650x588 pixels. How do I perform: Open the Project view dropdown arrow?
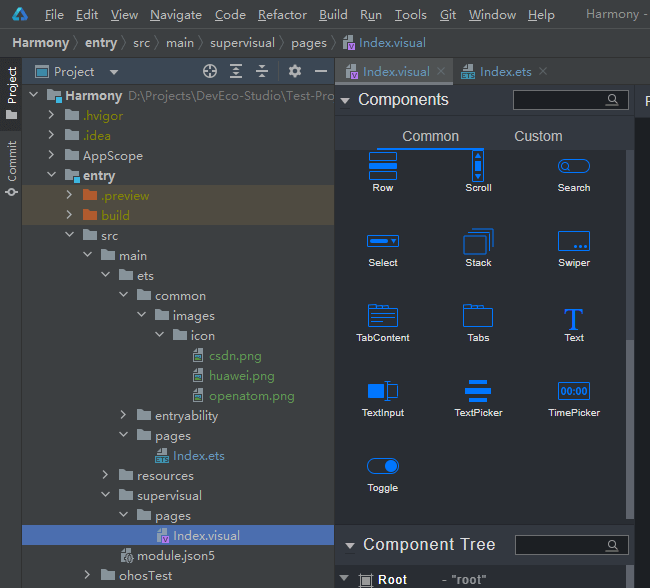pos(114,72)
